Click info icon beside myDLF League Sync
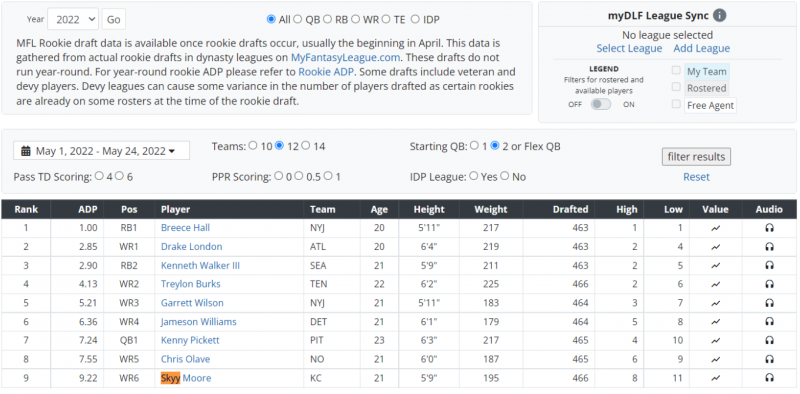The image size is (800, 394). click(719, 16)
